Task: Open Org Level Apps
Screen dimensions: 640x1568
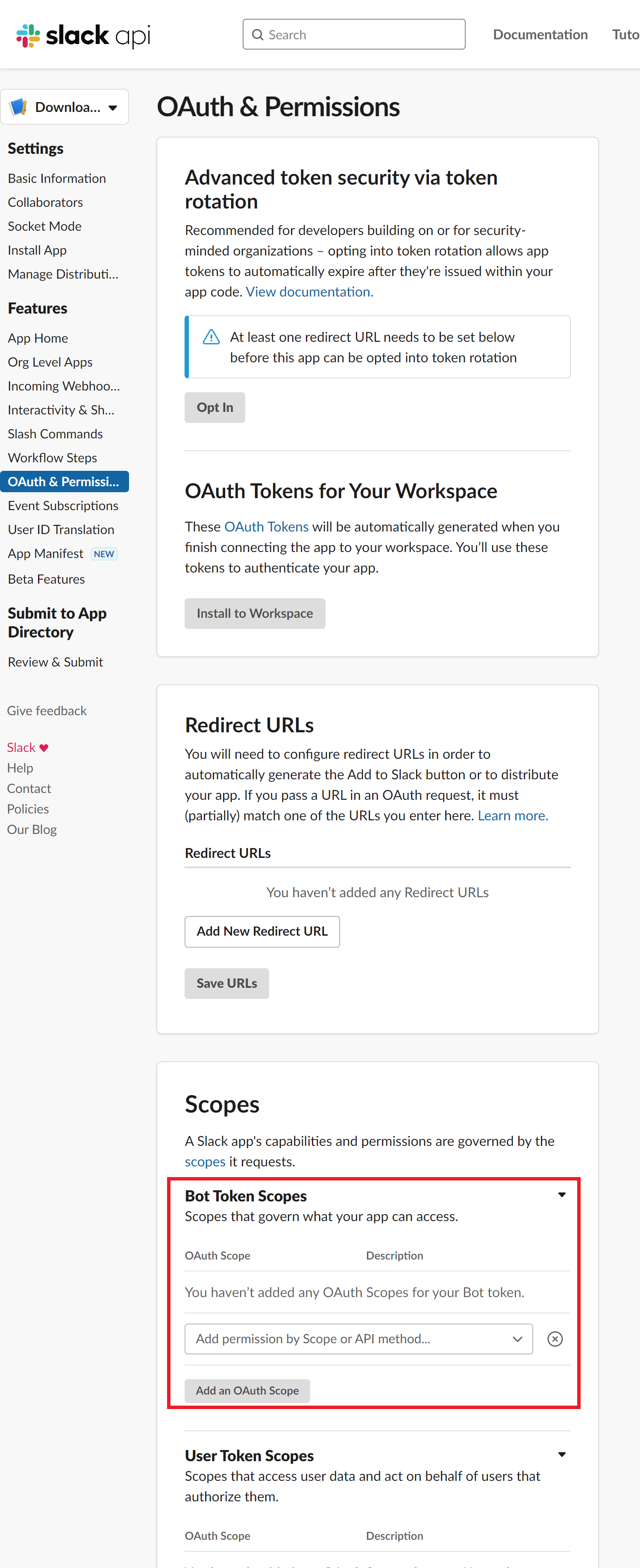Action: click(50, 362)
